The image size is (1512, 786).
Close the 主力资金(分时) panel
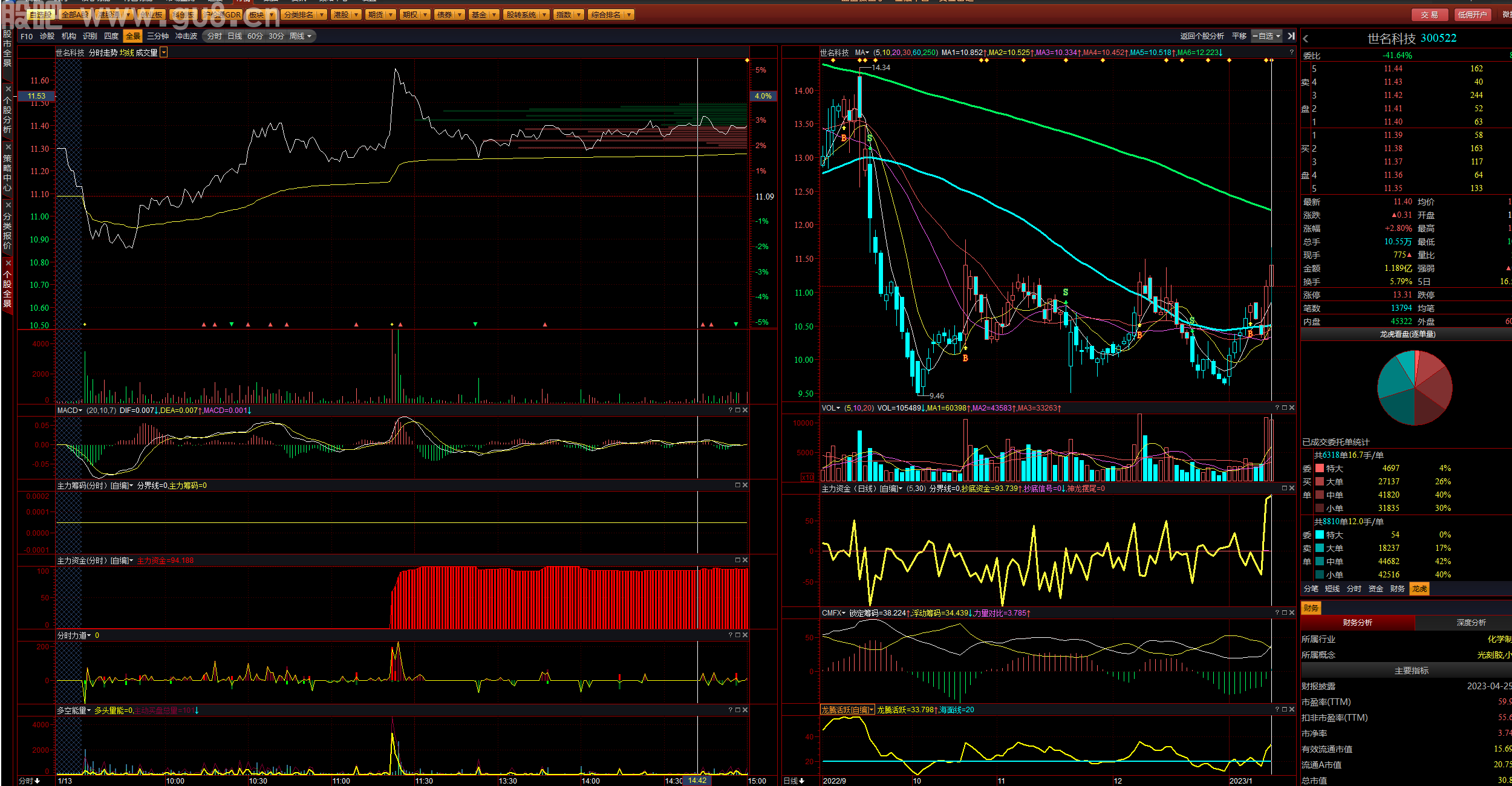coord(745,560)
